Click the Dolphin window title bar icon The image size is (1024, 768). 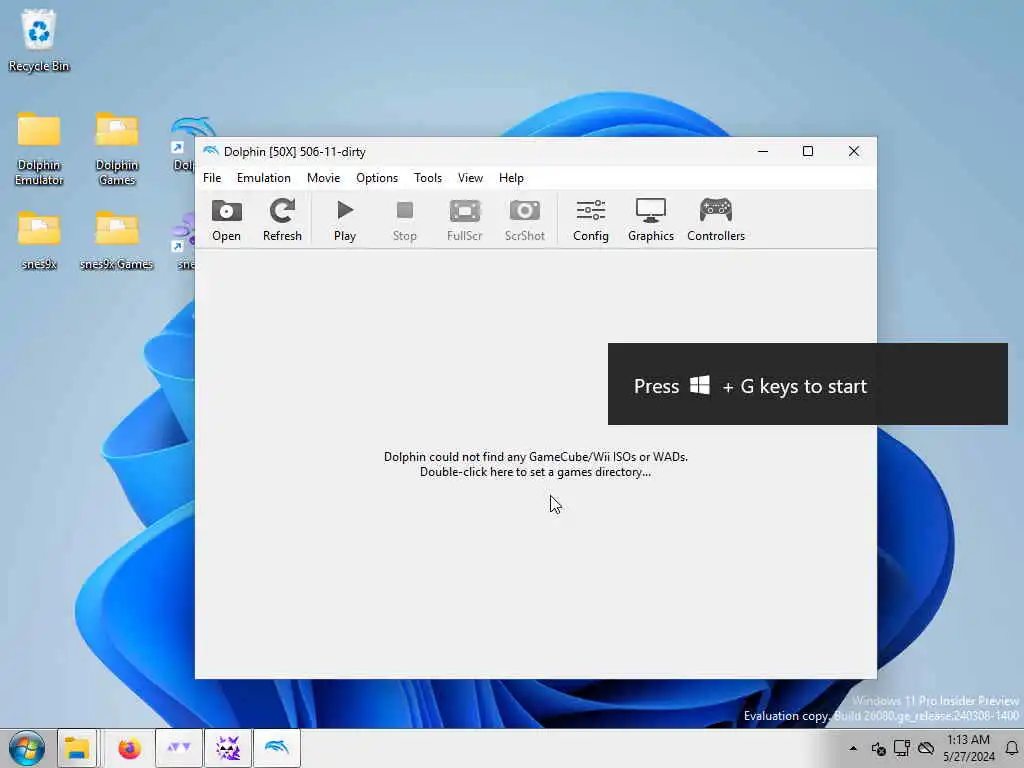210,152
